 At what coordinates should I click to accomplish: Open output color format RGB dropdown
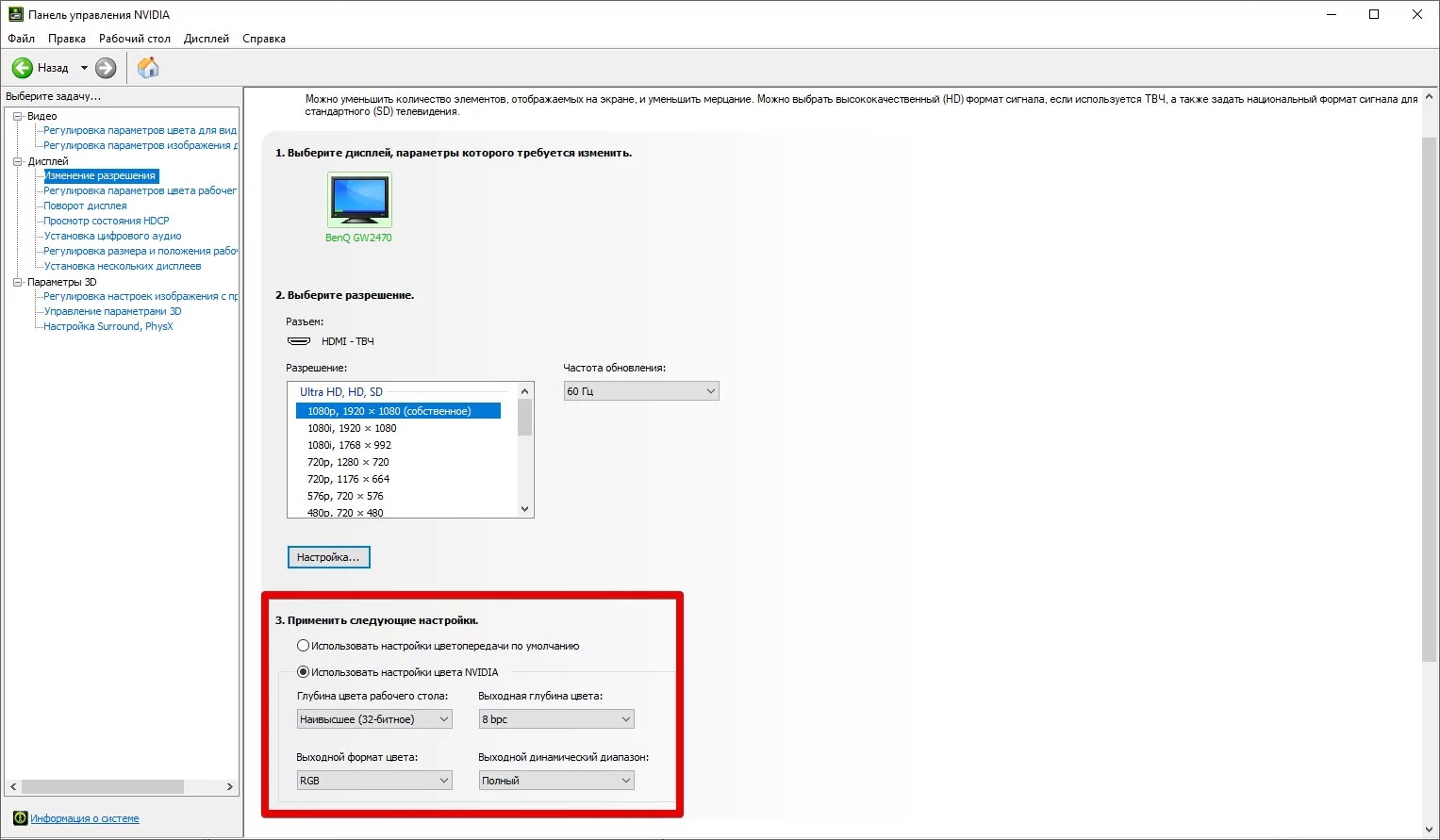(x=374, y=781)
